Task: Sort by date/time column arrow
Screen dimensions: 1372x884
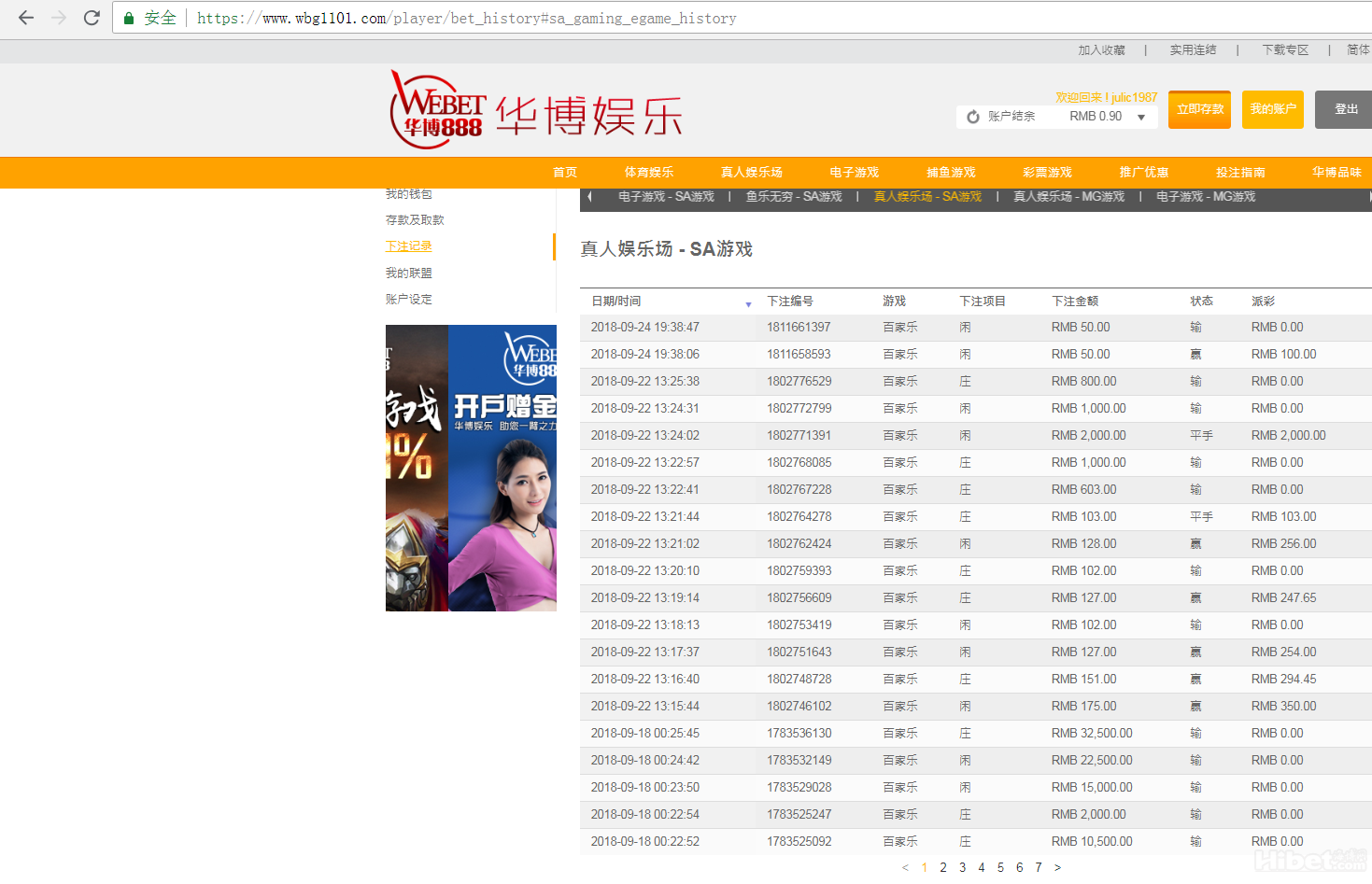Action: point(748,304)
